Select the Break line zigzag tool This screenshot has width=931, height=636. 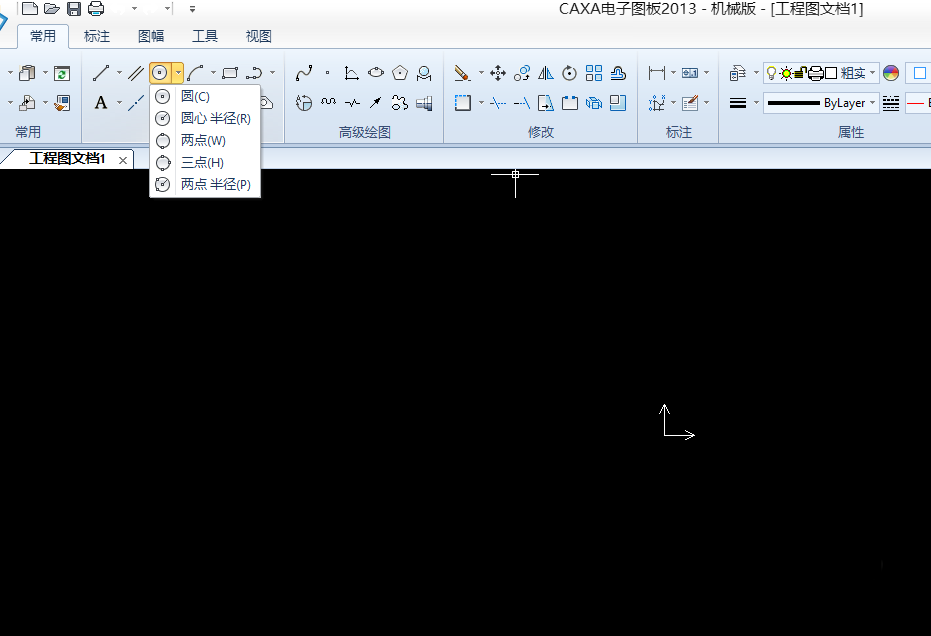(352, 103)
